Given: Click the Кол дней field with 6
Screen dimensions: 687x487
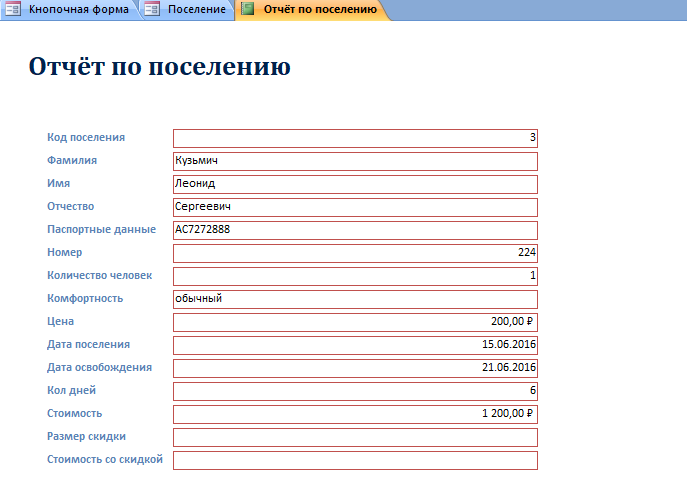Looking at the screenshot, I should pyautogui.click(x=355, y=391).
